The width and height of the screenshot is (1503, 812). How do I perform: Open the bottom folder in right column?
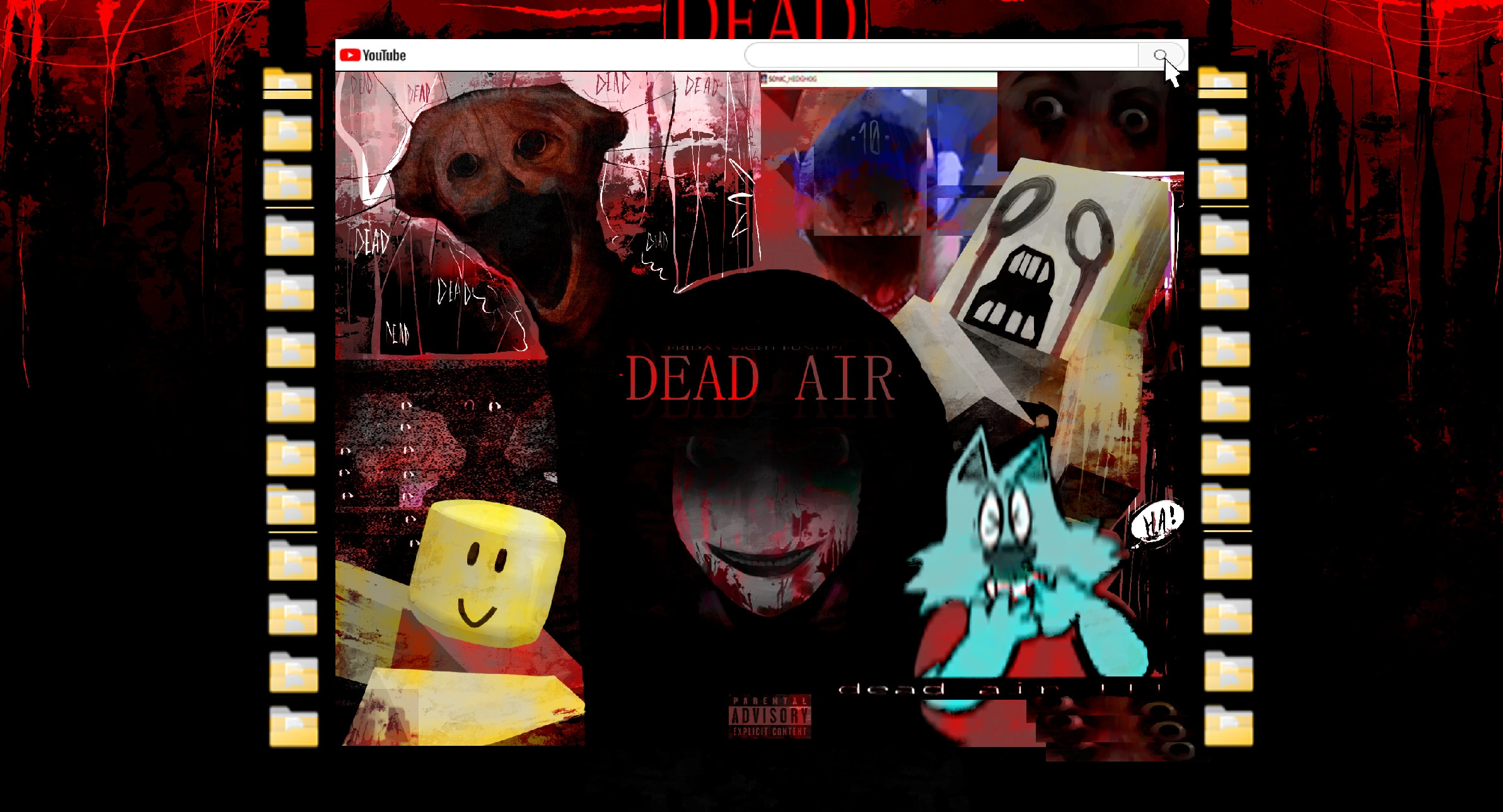[1228, 726]
